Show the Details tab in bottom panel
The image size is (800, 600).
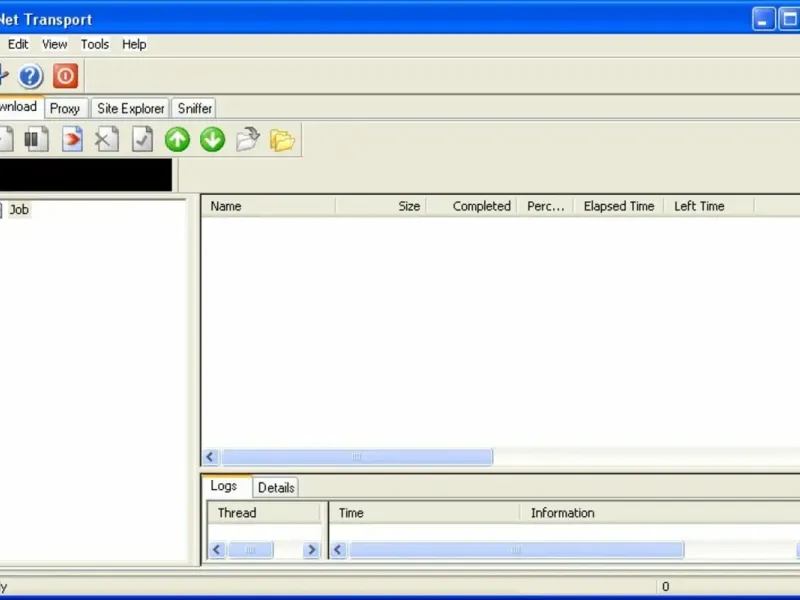pyautogui.click(x=276, y=487)
